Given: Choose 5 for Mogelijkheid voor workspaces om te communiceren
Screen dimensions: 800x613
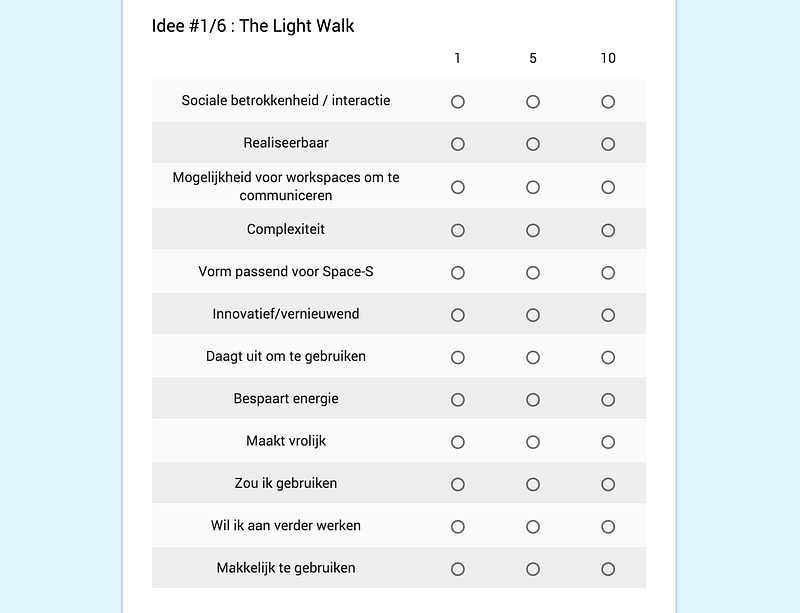Looking at the screenshot, I should click(x=533, y=187).
